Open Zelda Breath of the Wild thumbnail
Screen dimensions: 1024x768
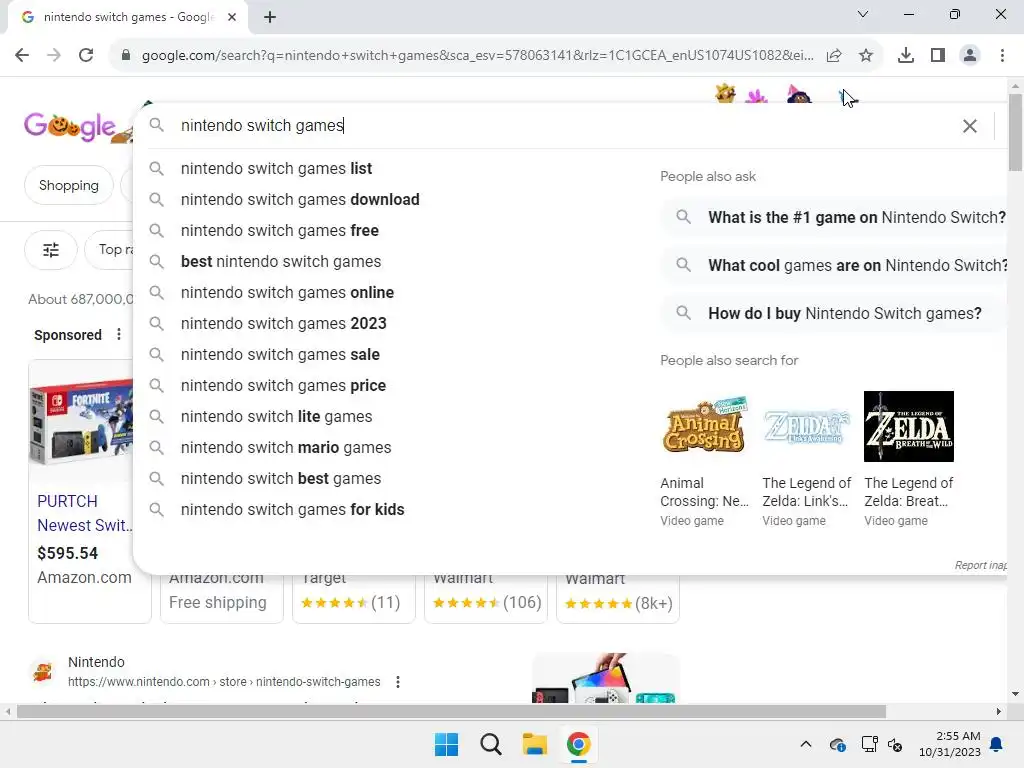[908, 426]
